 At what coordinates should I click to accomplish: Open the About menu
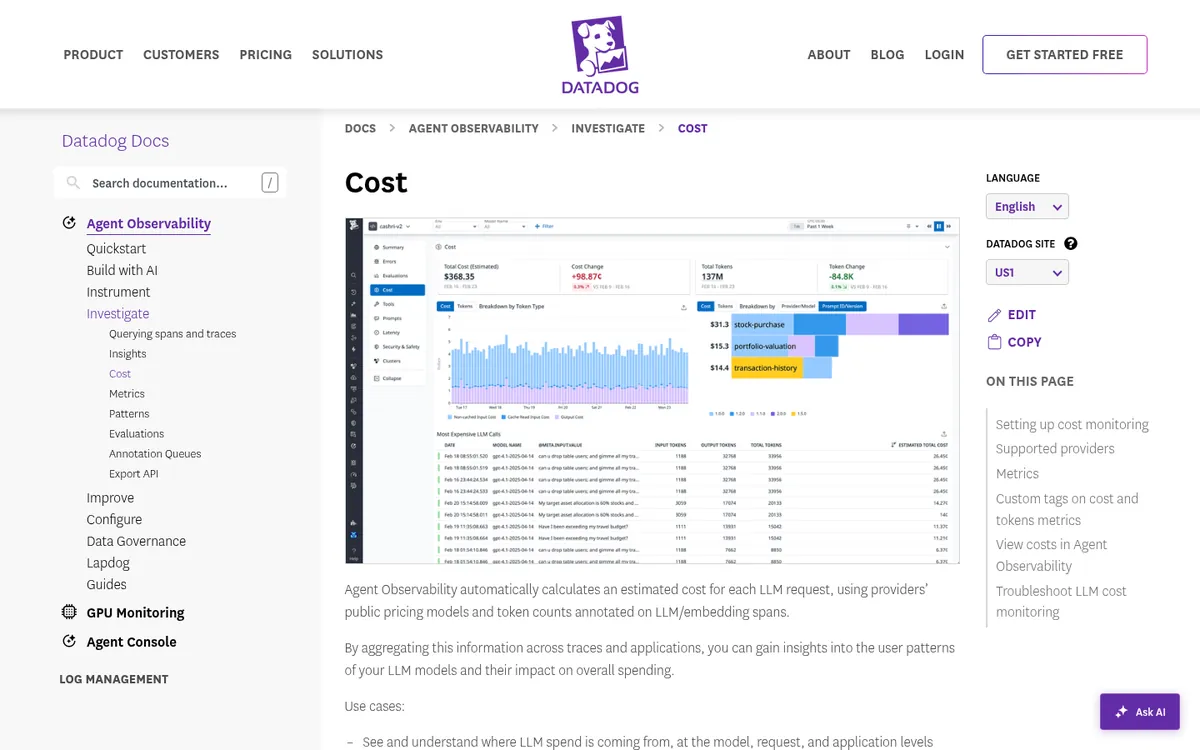829,55
